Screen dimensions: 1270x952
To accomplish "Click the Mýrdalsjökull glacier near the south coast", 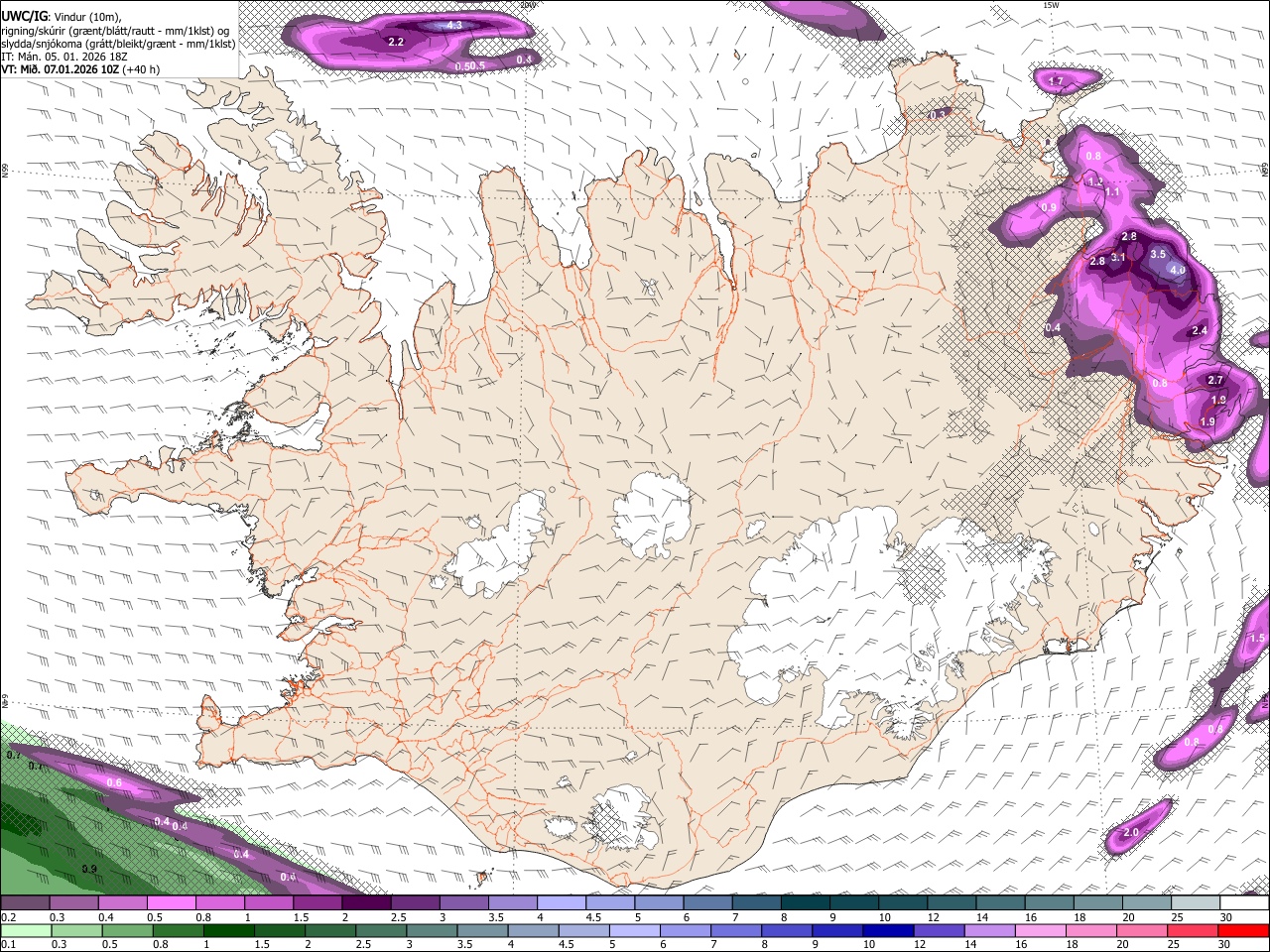I will 620,818.
